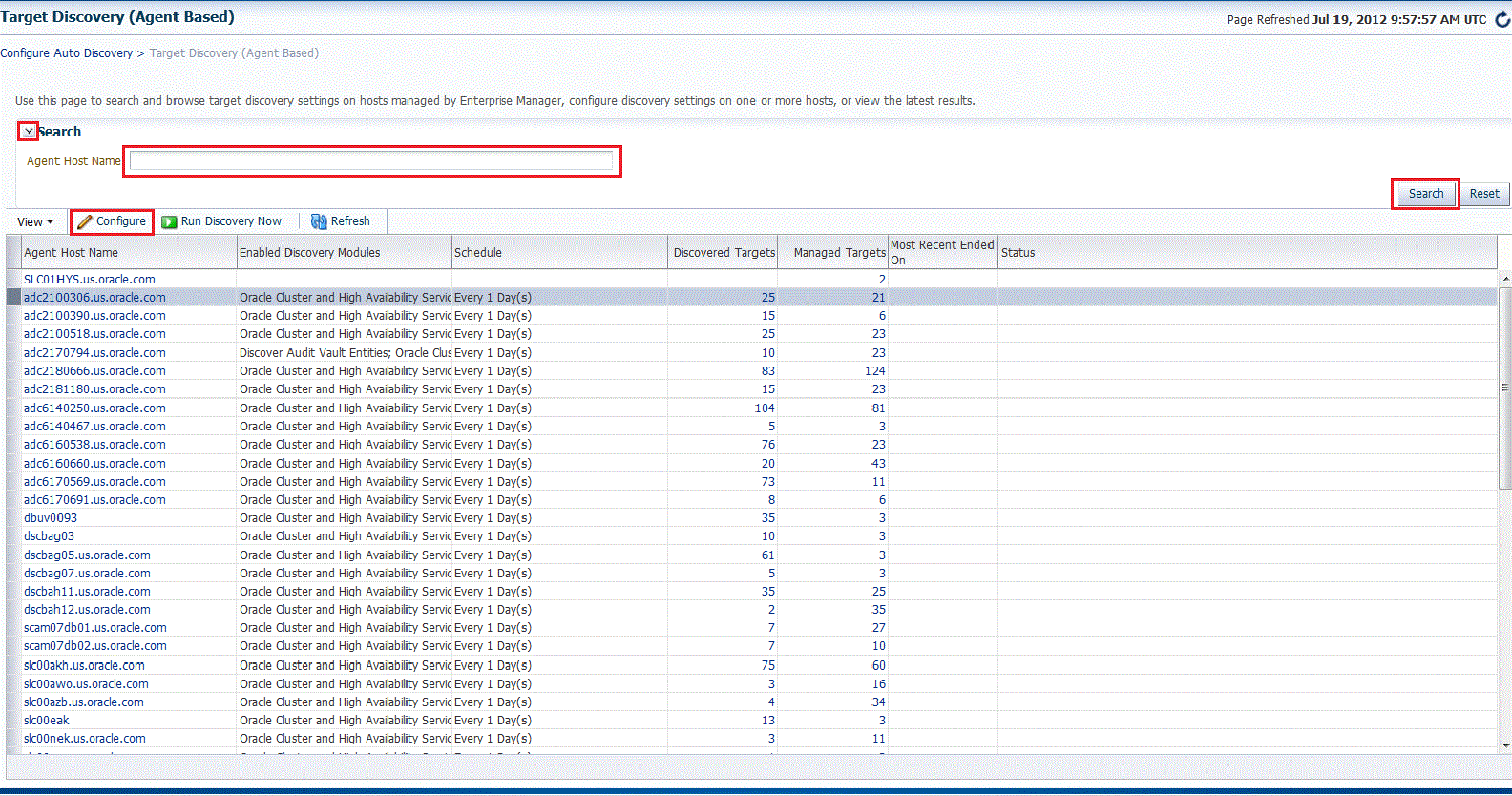Click managed targets value 124
Image resolution: width=1512 pixels, height=796 pixels.
875,371
